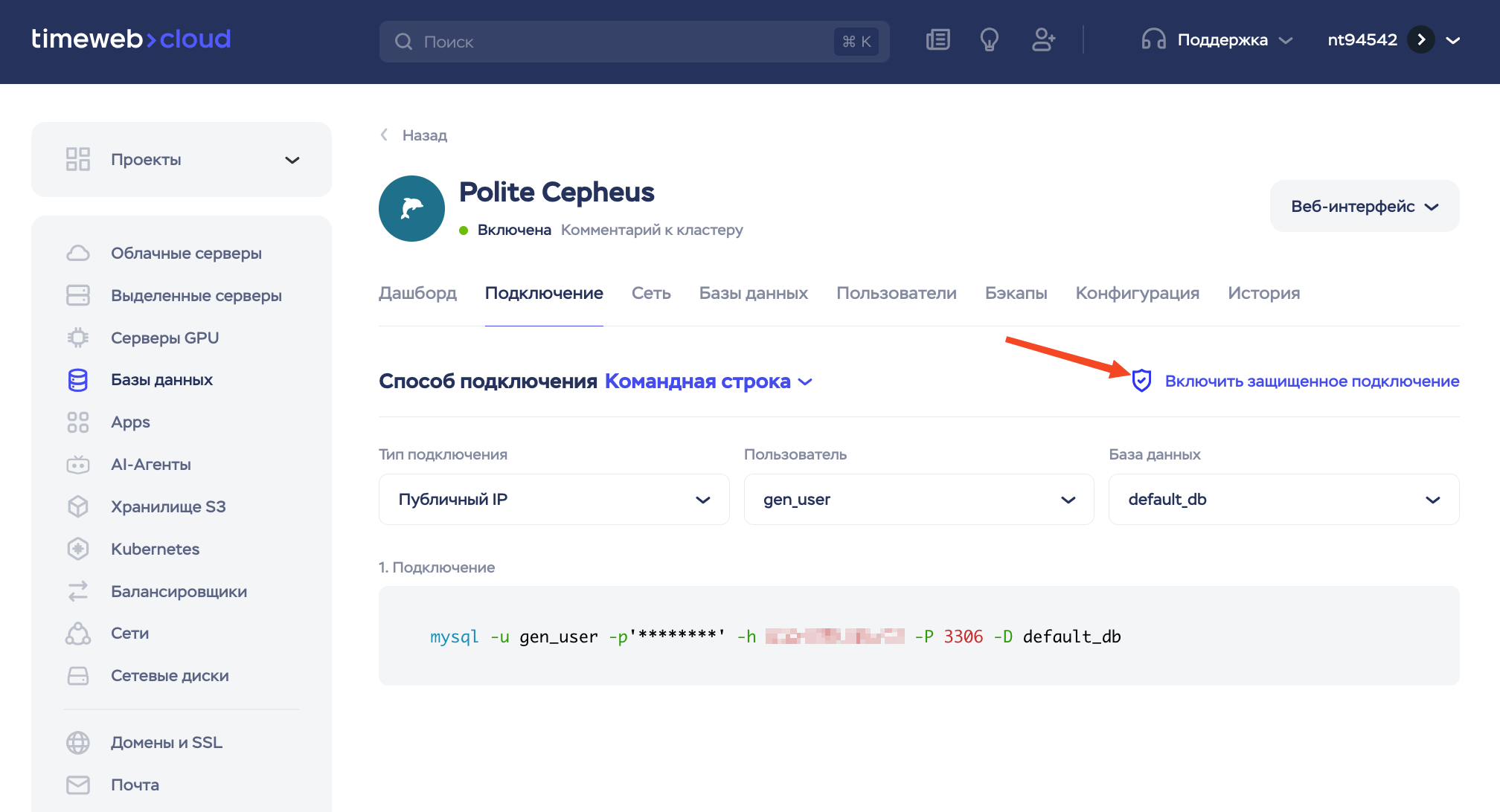1500x812 pixels.
Task: Click the support headset icon
Action: pyautogui.click(x=1153, y=39)
